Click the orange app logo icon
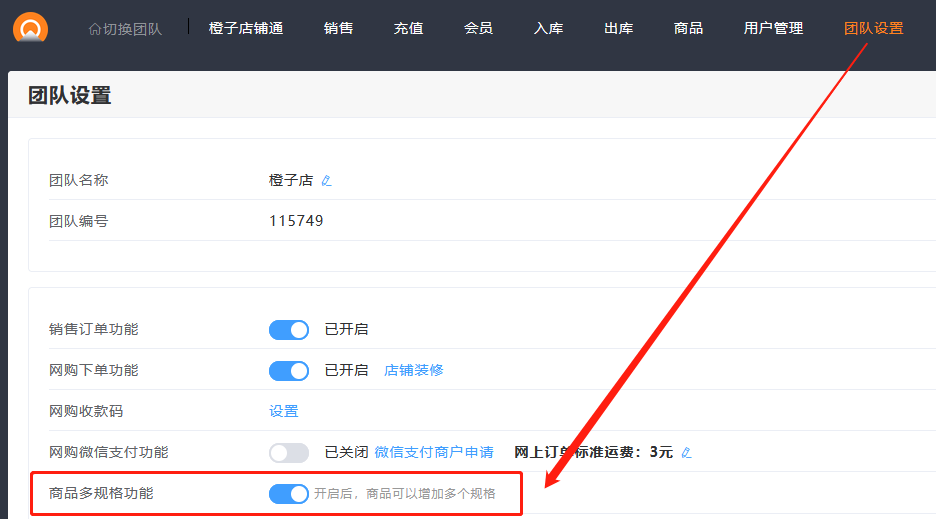Screen dimensions: 936x519 click(x=31, y=27)
